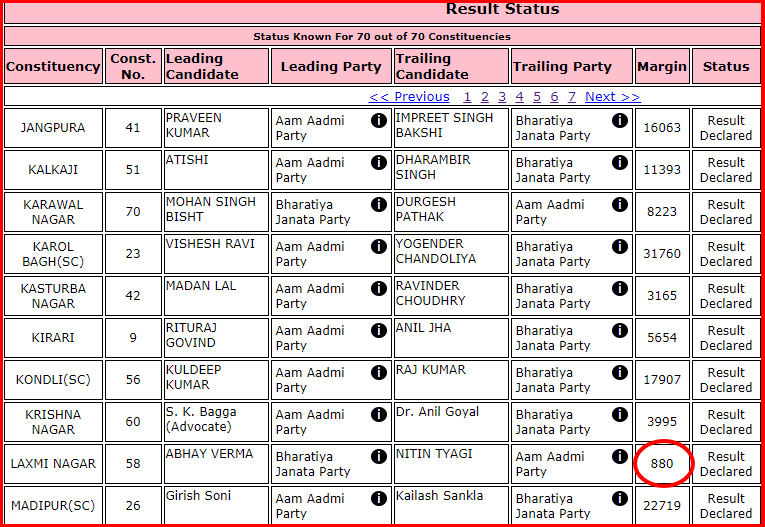Screen dimensions: 765x527
Task: Show info for Karawal Nagar leading party
Action: [x=379, y=204]
